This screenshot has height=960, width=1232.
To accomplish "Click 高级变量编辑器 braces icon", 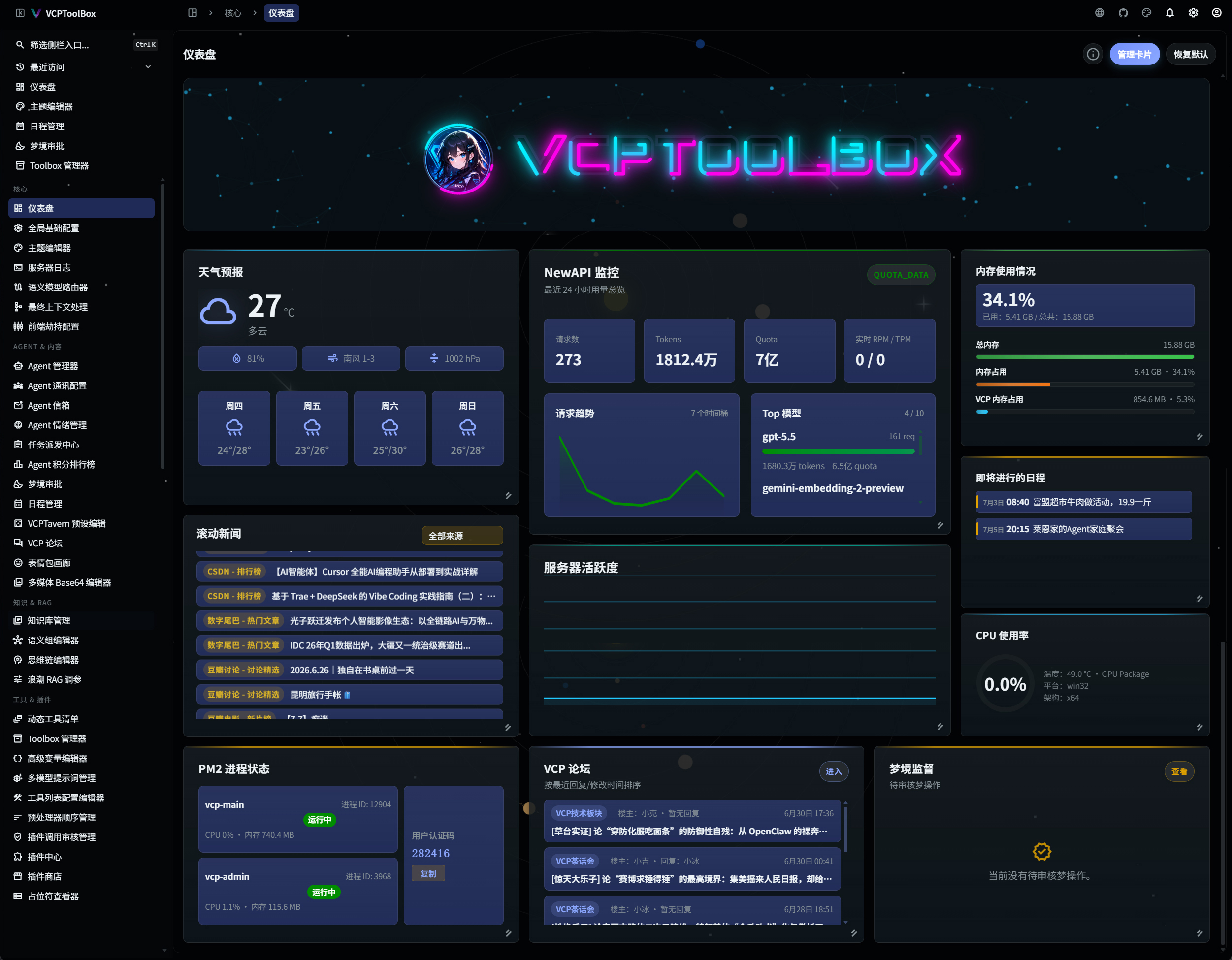I will pos(18,758).
